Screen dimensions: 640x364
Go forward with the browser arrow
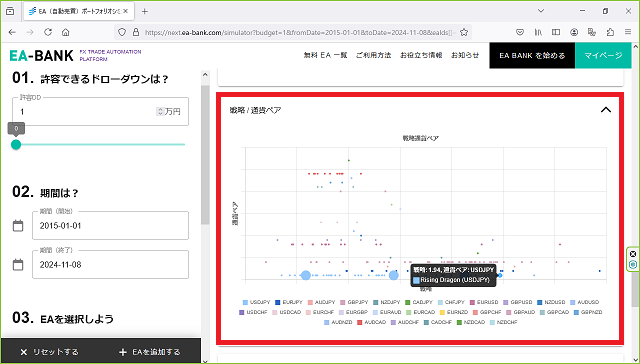tap(30, 32)
